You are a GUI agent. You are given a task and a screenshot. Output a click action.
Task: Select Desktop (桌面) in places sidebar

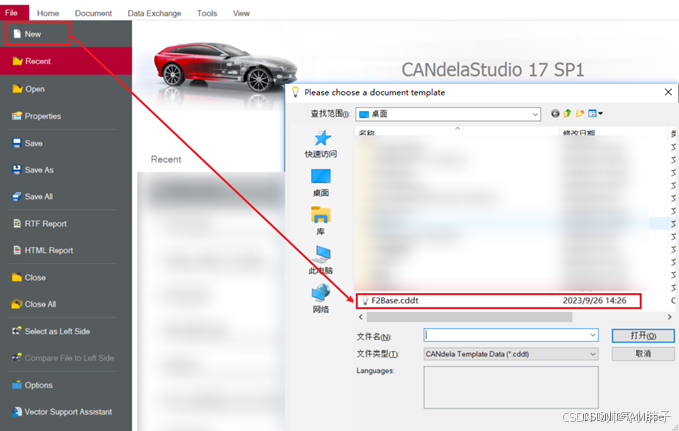pyautogui.click(x=321, y=182)
